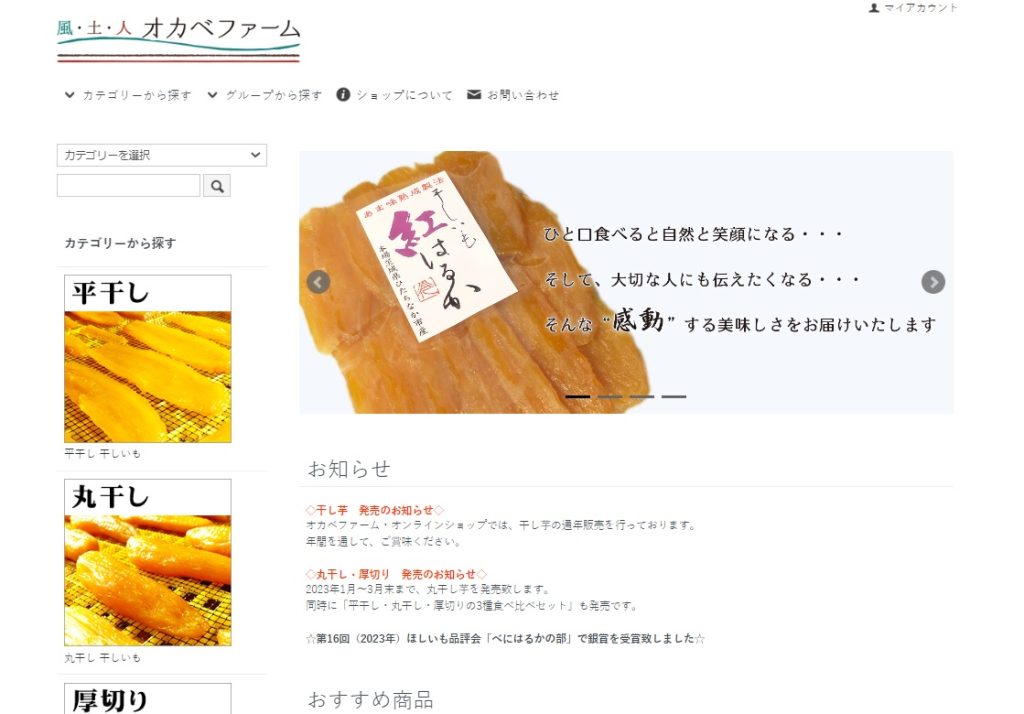Expand カテゴリーから探す menu

coord(129,95)
